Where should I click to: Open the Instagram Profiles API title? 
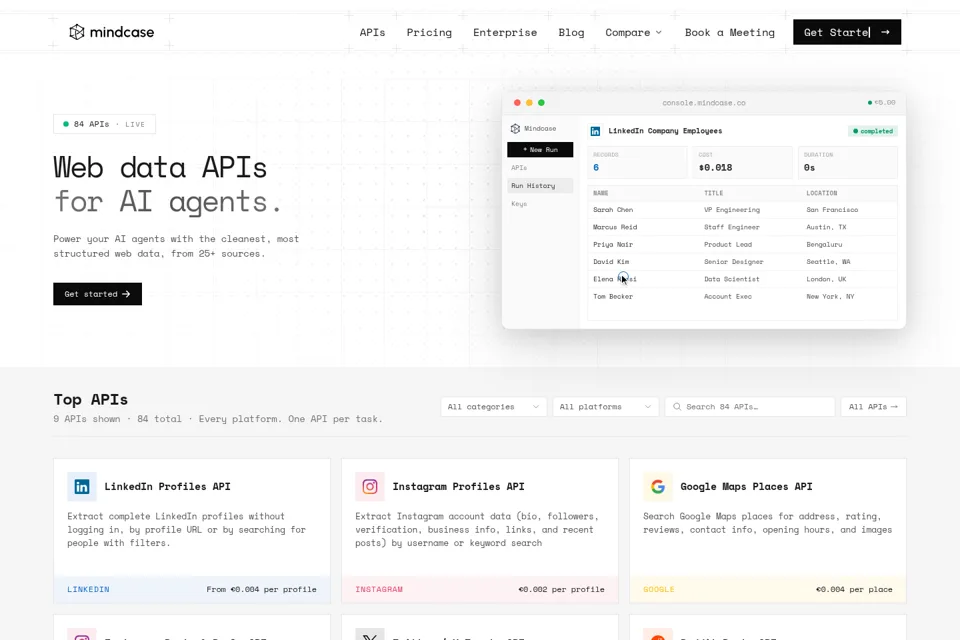459,486
